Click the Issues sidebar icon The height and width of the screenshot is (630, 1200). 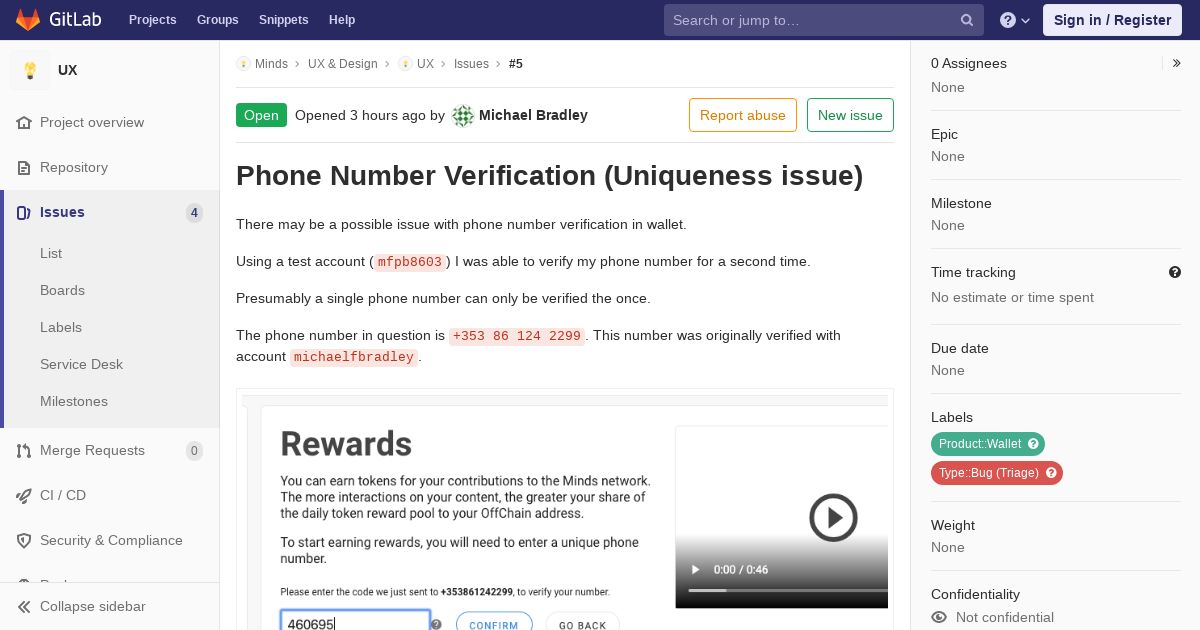pyautogui.click(x=24, y=213)
